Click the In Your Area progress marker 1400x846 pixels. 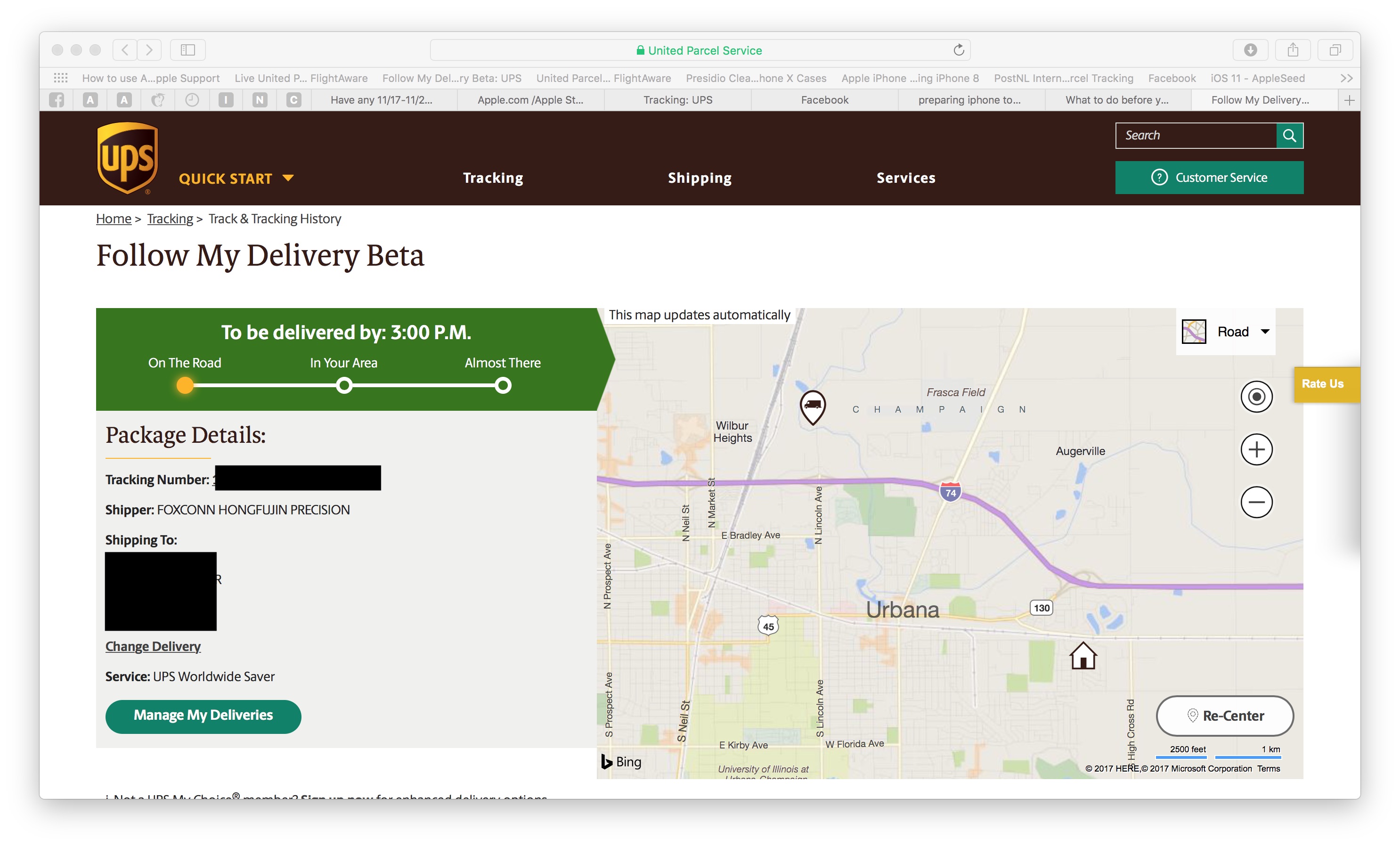pos(344,386)
